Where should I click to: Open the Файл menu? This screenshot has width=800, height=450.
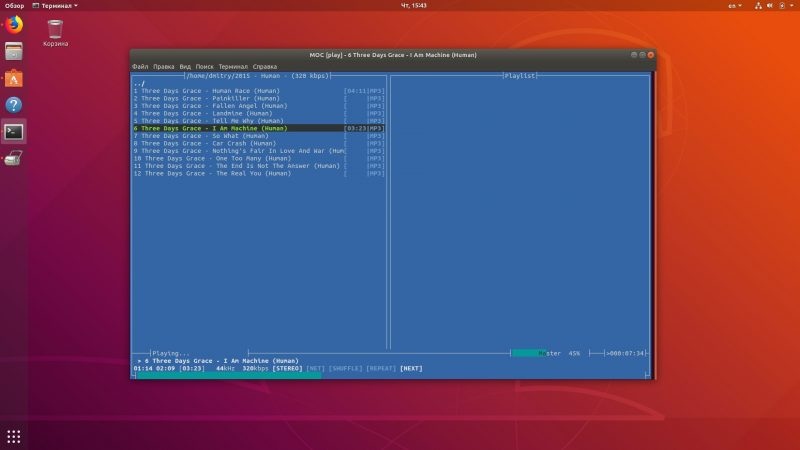(x=140, y=66)
